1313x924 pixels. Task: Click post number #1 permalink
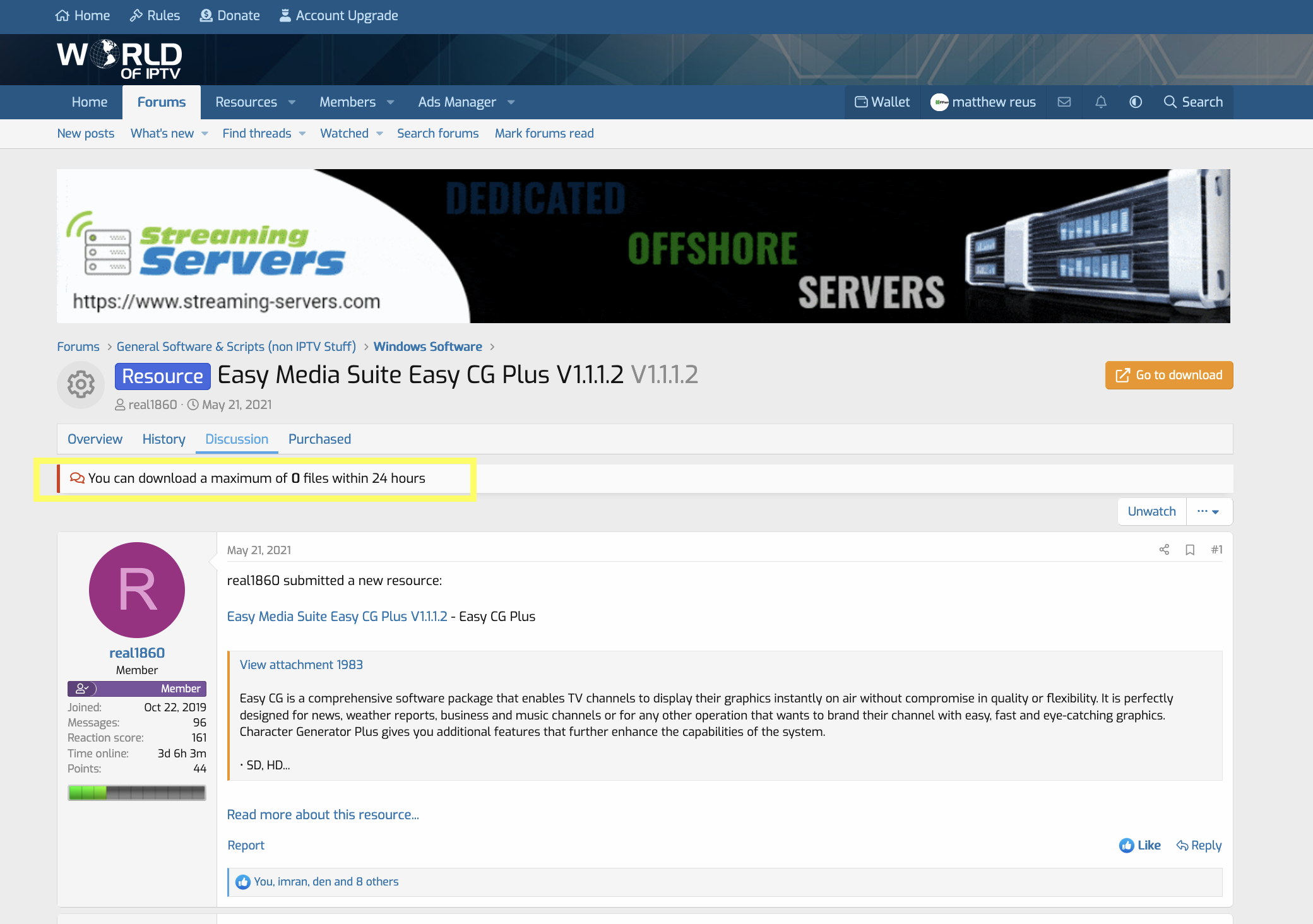pyautogui.click(x=1217, y=550)
